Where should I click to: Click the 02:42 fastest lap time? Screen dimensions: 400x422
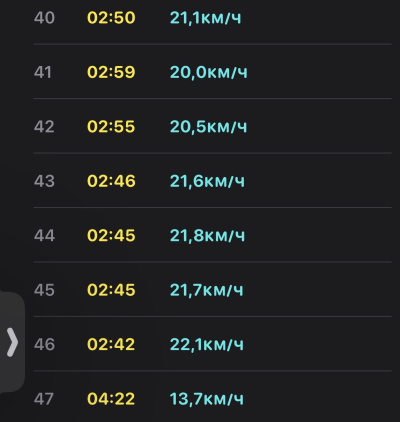tap(111, 344)
